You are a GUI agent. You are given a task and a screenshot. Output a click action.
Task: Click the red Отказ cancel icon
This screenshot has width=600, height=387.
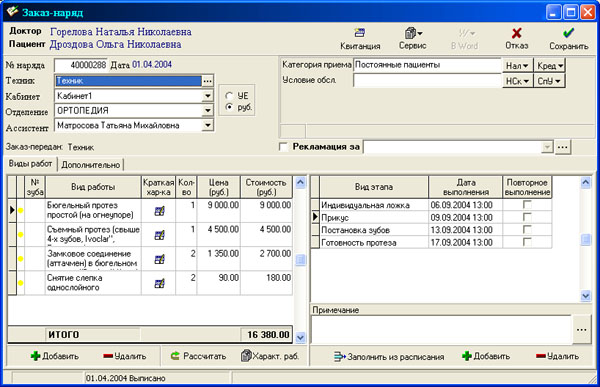pos(517,33)
